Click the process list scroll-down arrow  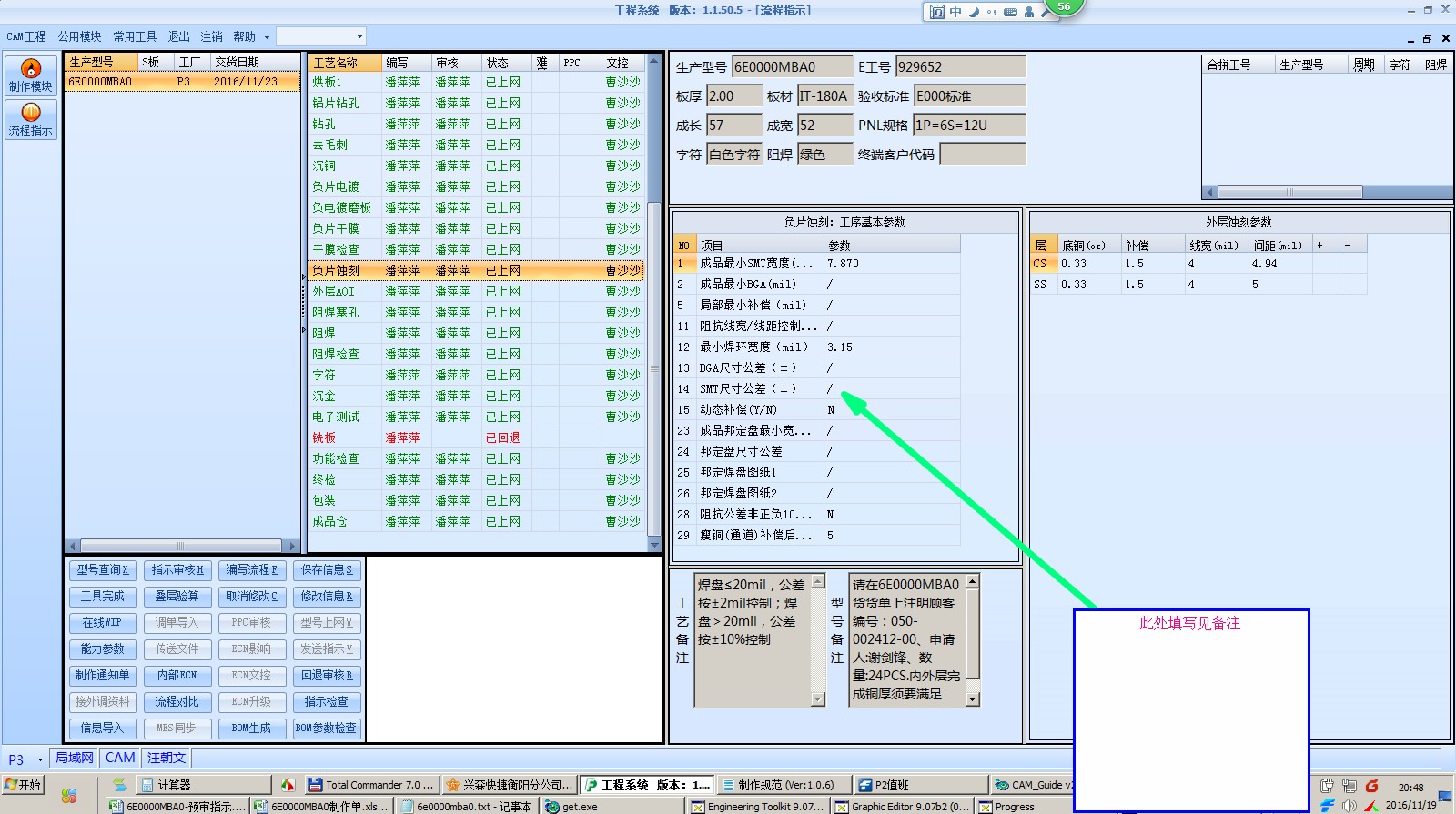tap(654, 545)
